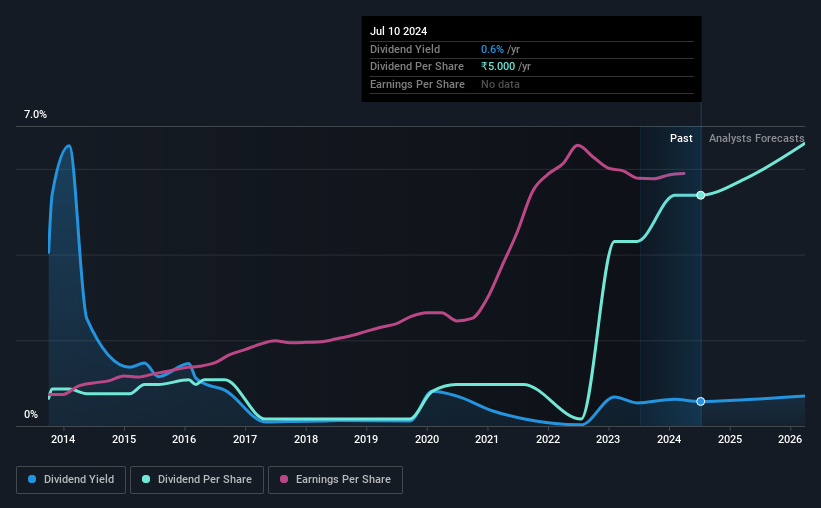The width and height of the screenshot is (821, 508).
Task: Toggle the Dividend Per Share legend button
Action: pos(197,480)
